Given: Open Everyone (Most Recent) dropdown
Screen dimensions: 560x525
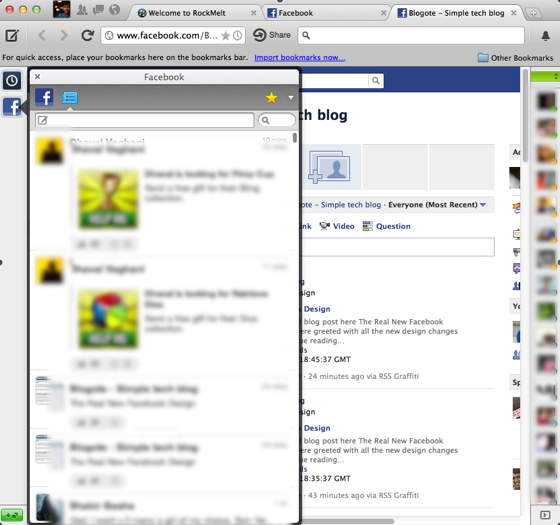Looking at the screenshot, I should (x=437, y=205).
